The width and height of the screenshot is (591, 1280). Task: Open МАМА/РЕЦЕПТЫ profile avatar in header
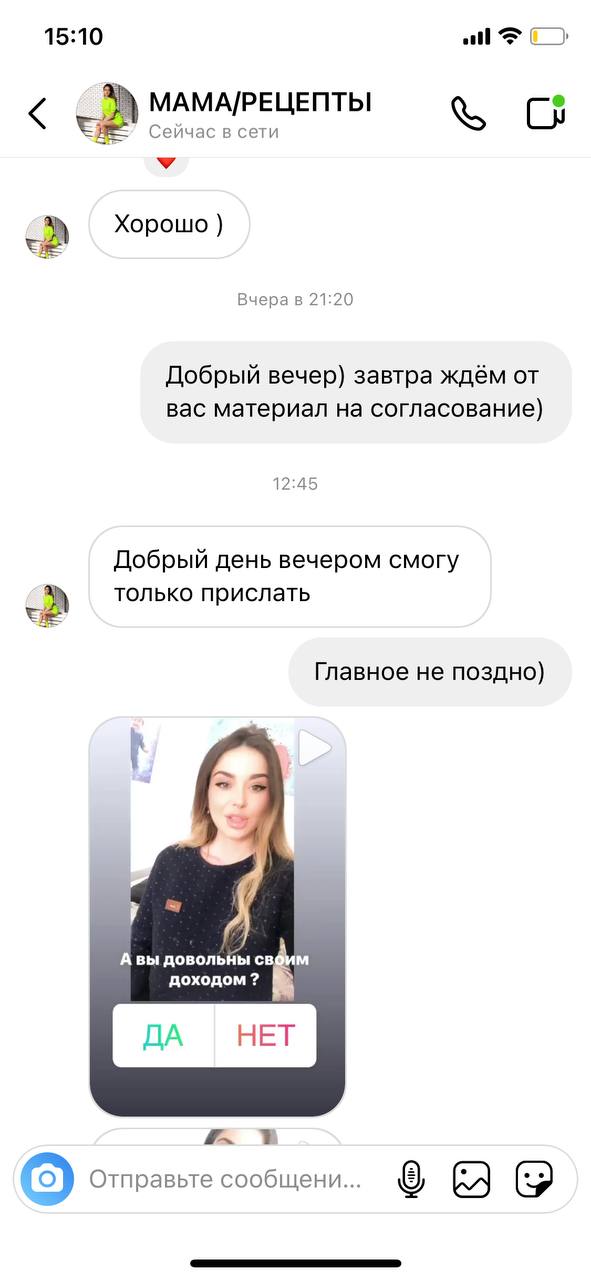point(107,113)
